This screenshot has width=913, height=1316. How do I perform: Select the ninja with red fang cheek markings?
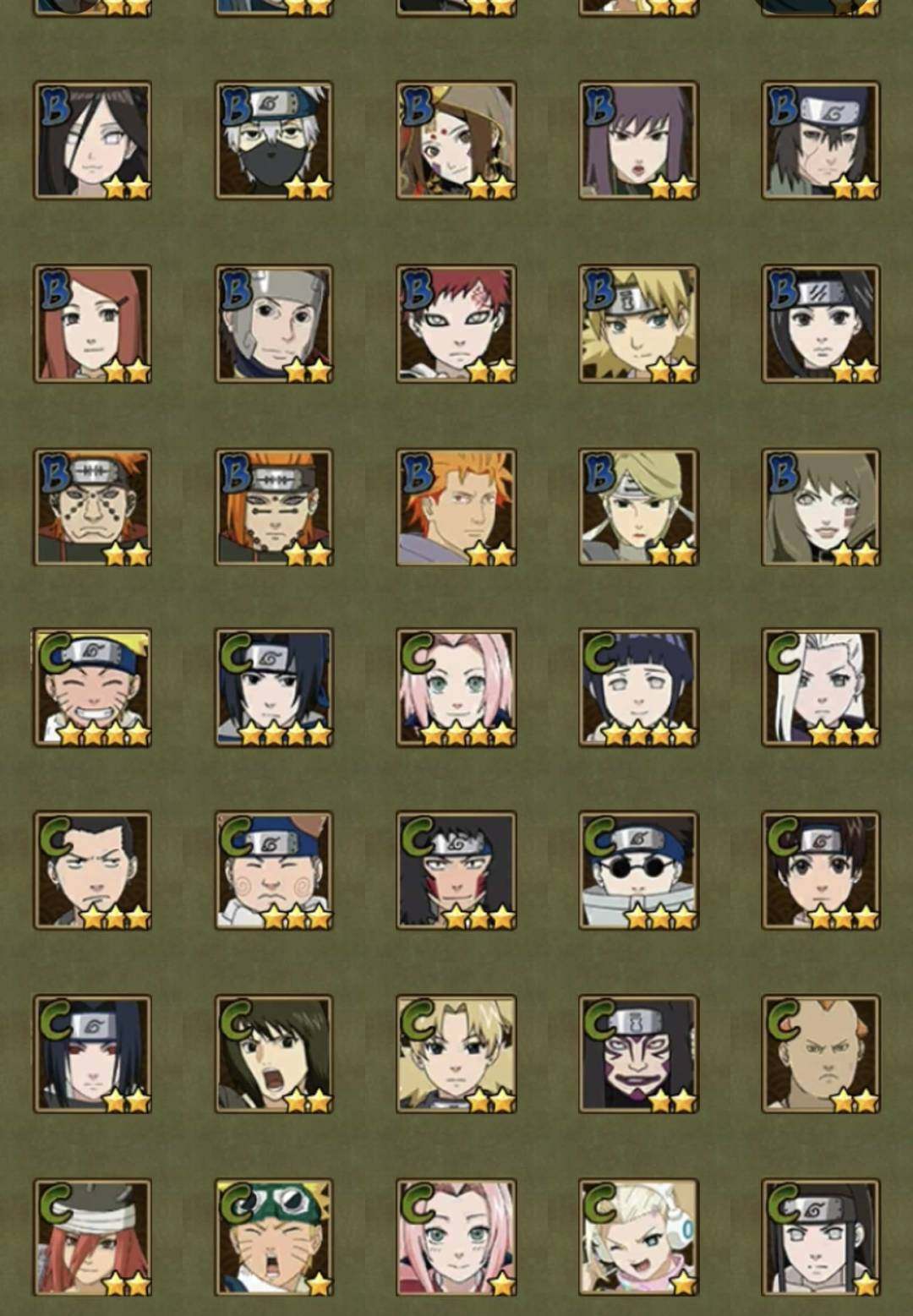(x=456, y=871)
